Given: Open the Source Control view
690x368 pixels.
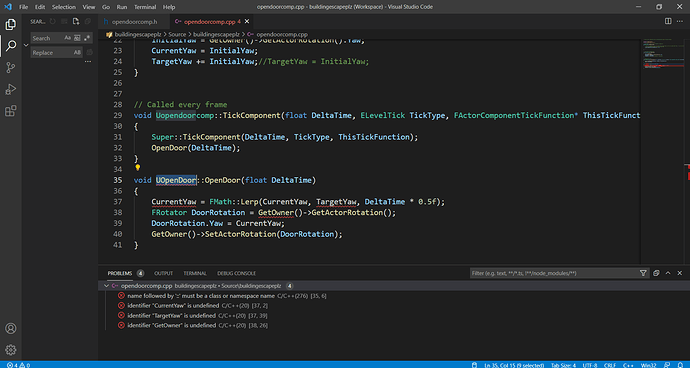Looking at the screenshot, I should tap(11, 68).
